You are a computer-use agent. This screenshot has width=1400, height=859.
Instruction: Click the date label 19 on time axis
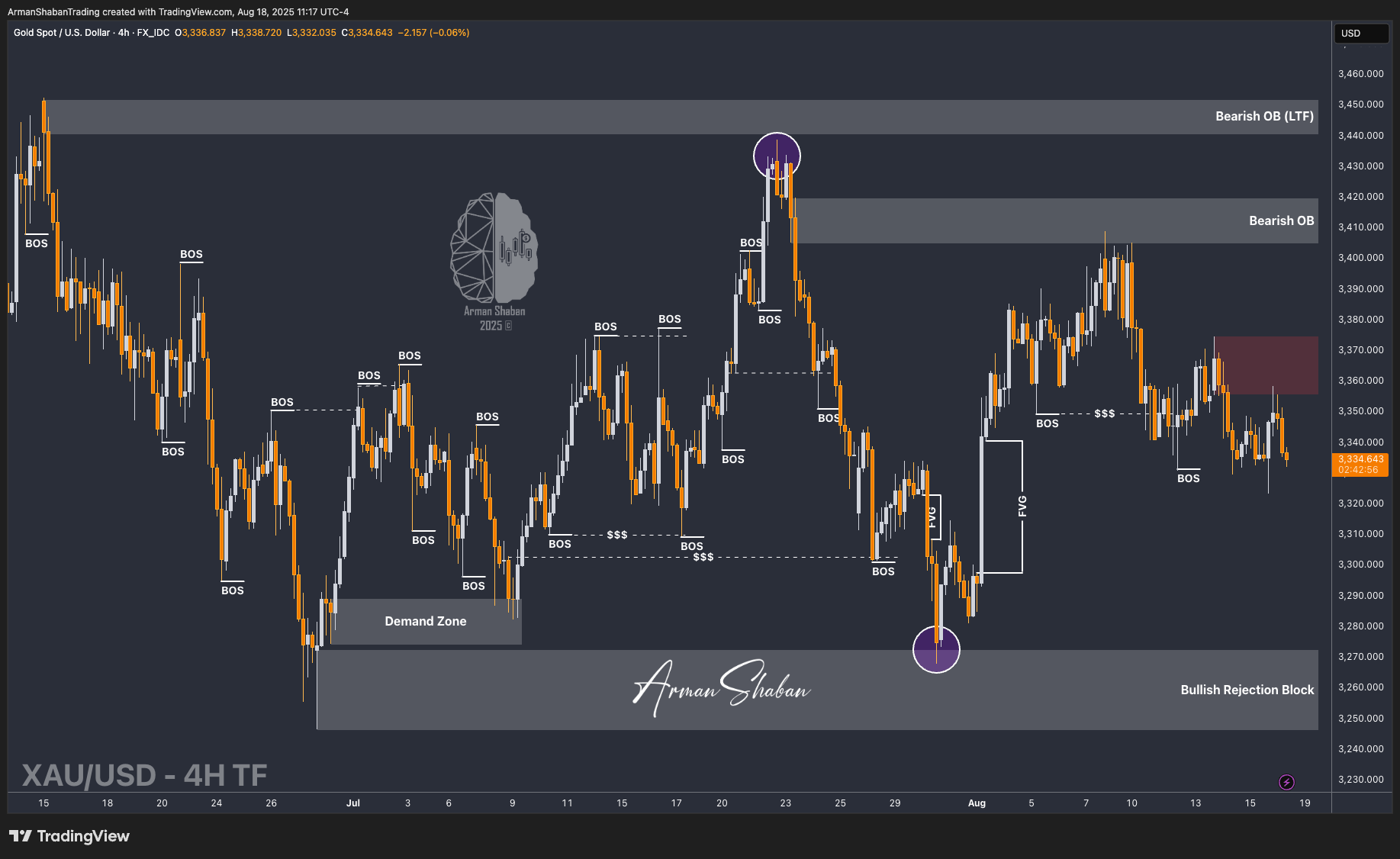point(1305,803)
